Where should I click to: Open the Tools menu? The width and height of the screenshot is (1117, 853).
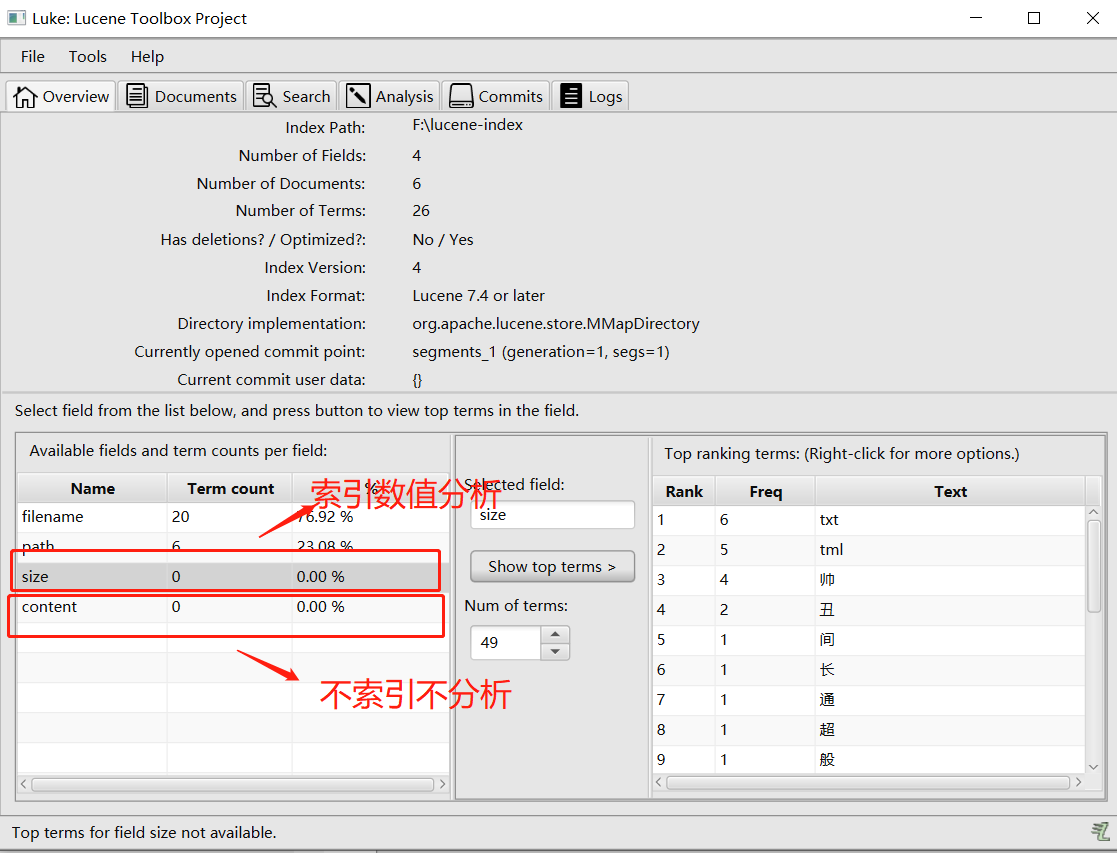(88, 56)
